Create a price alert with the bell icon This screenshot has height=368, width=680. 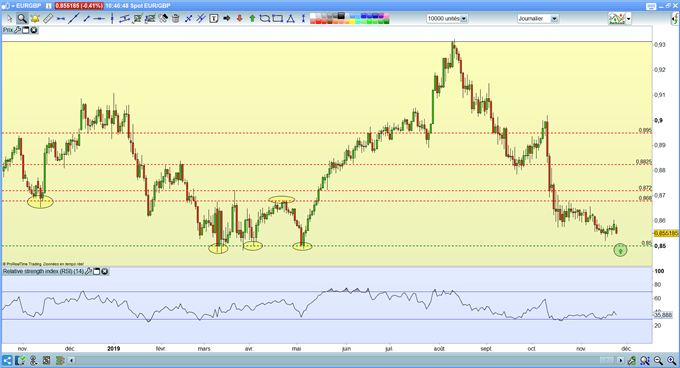[x=35, y=19]
